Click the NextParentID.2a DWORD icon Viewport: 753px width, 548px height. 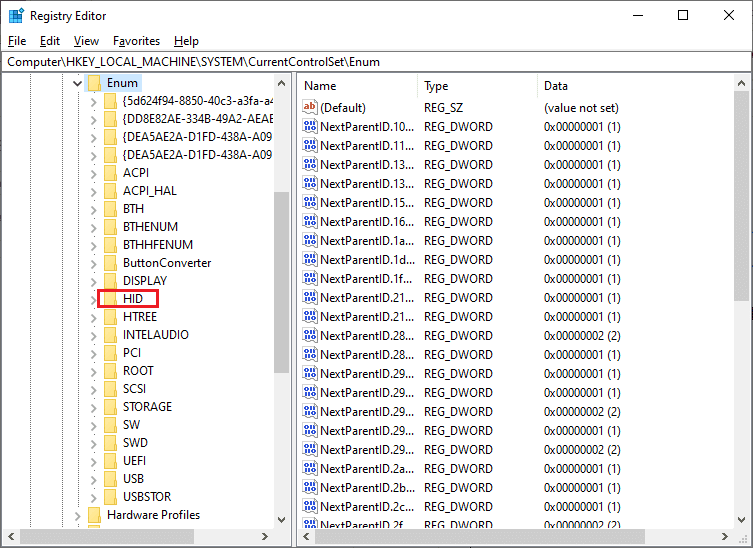point(310,468)
